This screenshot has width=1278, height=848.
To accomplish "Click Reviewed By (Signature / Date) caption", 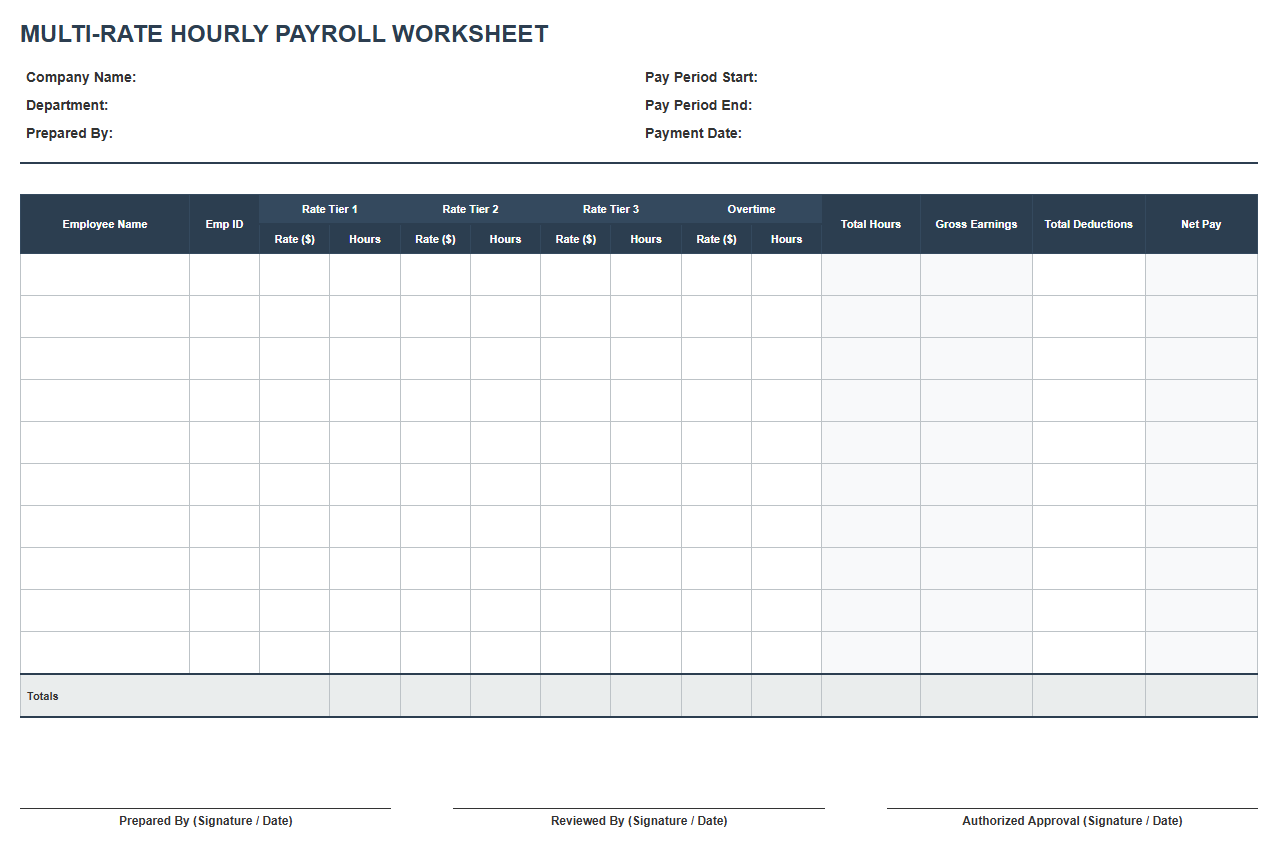I will tap(639, 821).
